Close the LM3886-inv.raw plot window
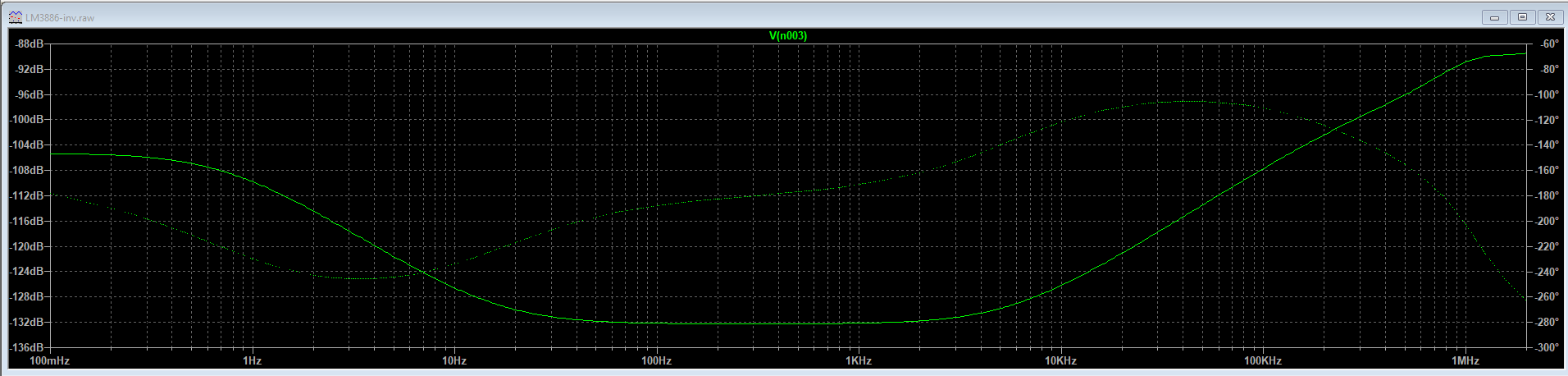Viewport: 1568px width, 376px height. pyautogui.click(x=1550, y=17)
